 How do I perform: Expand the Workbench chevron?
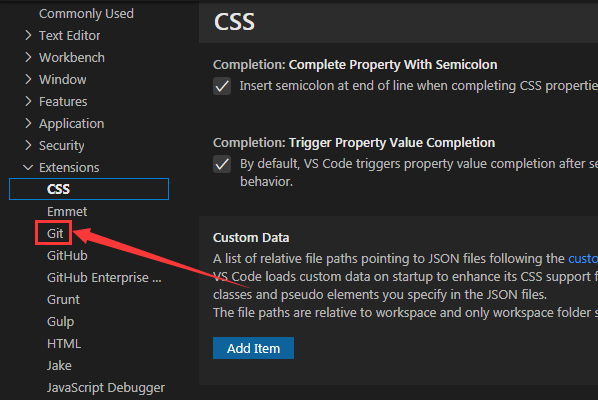[28, 58]
